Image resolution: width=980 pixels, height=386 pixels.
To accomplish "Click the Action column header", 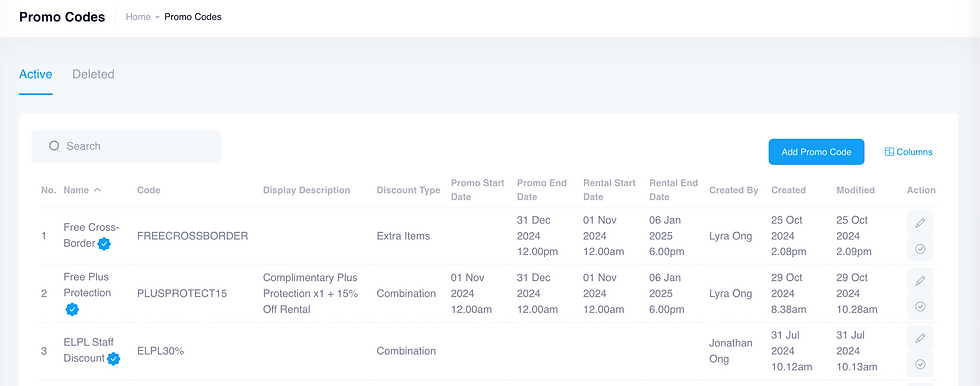I will coord(921,190).
